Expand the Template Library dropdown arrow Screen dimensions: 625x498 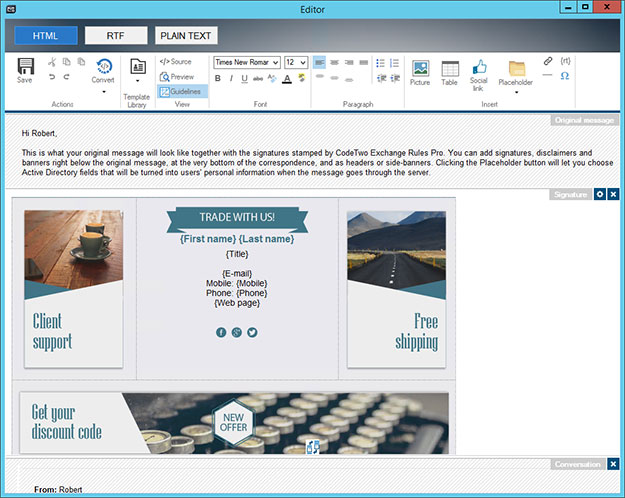click(138, 81)
